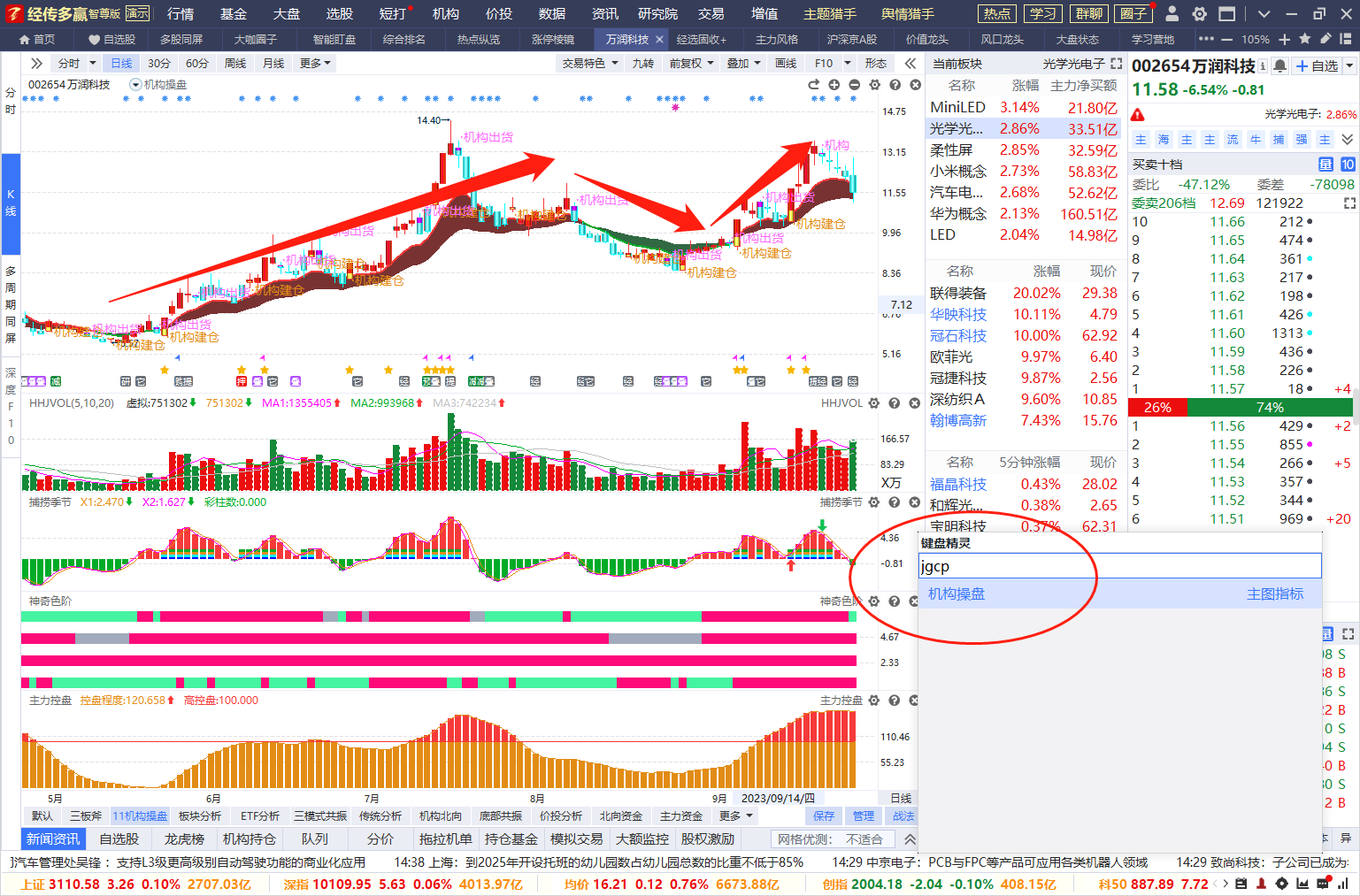Select 机构操盘 suggestion in keyboard wizard
The height and width of the screenshot is (896, 1360).
[x=1120, y=594]
